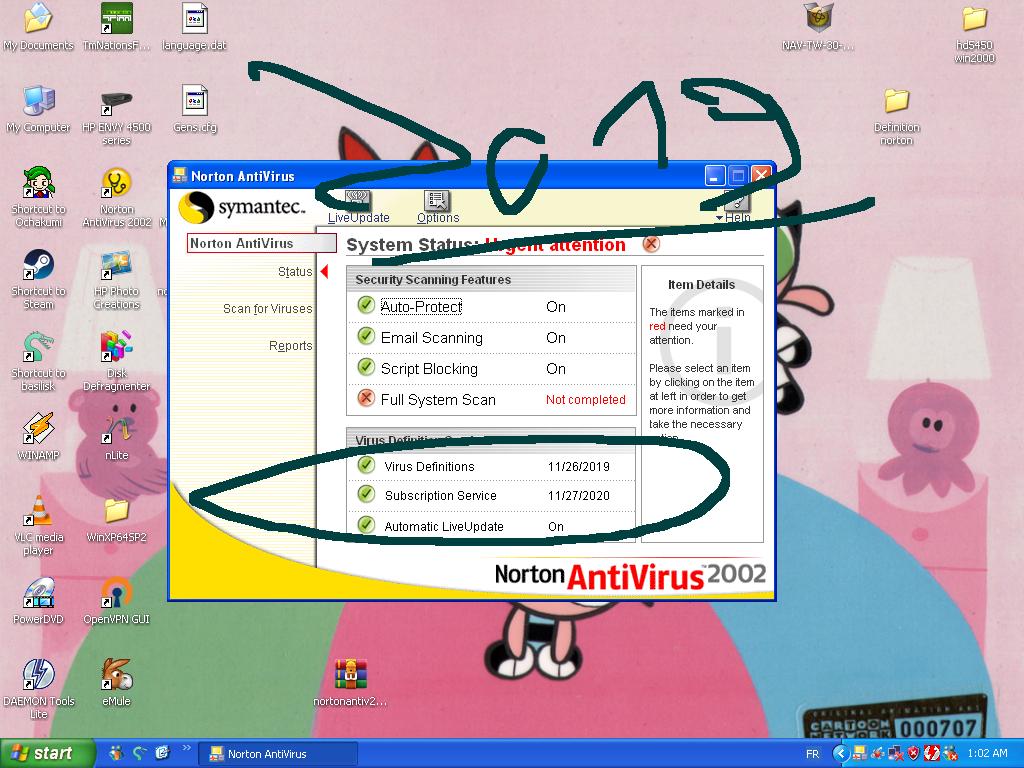Viewport: 1024px width, 768px height.
Task: Click green check icon beside Virus Definitions
Action: click(366, 465)
